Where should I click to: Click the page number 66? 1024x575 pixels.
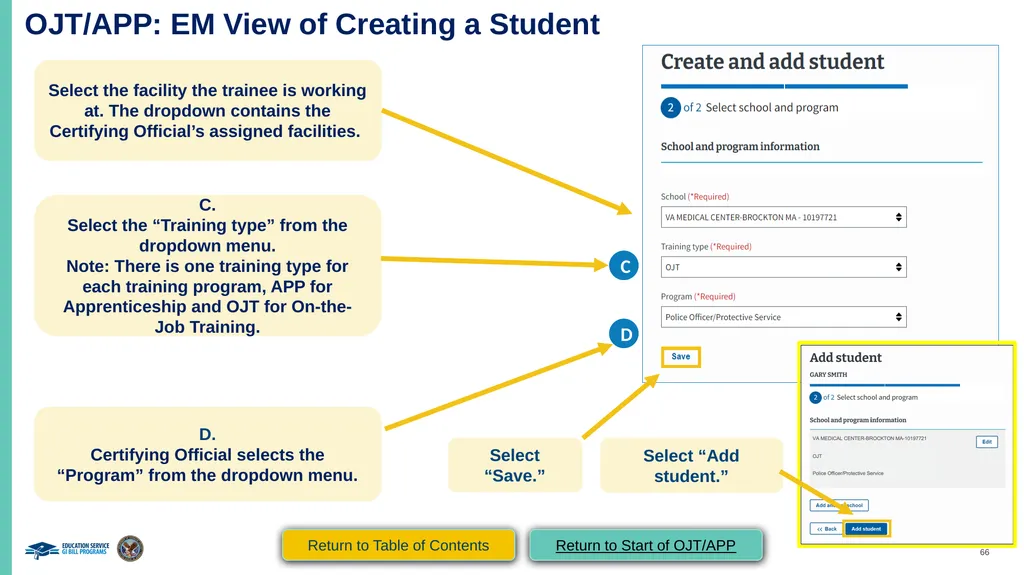pyautogui.click(x=984, y=552)
